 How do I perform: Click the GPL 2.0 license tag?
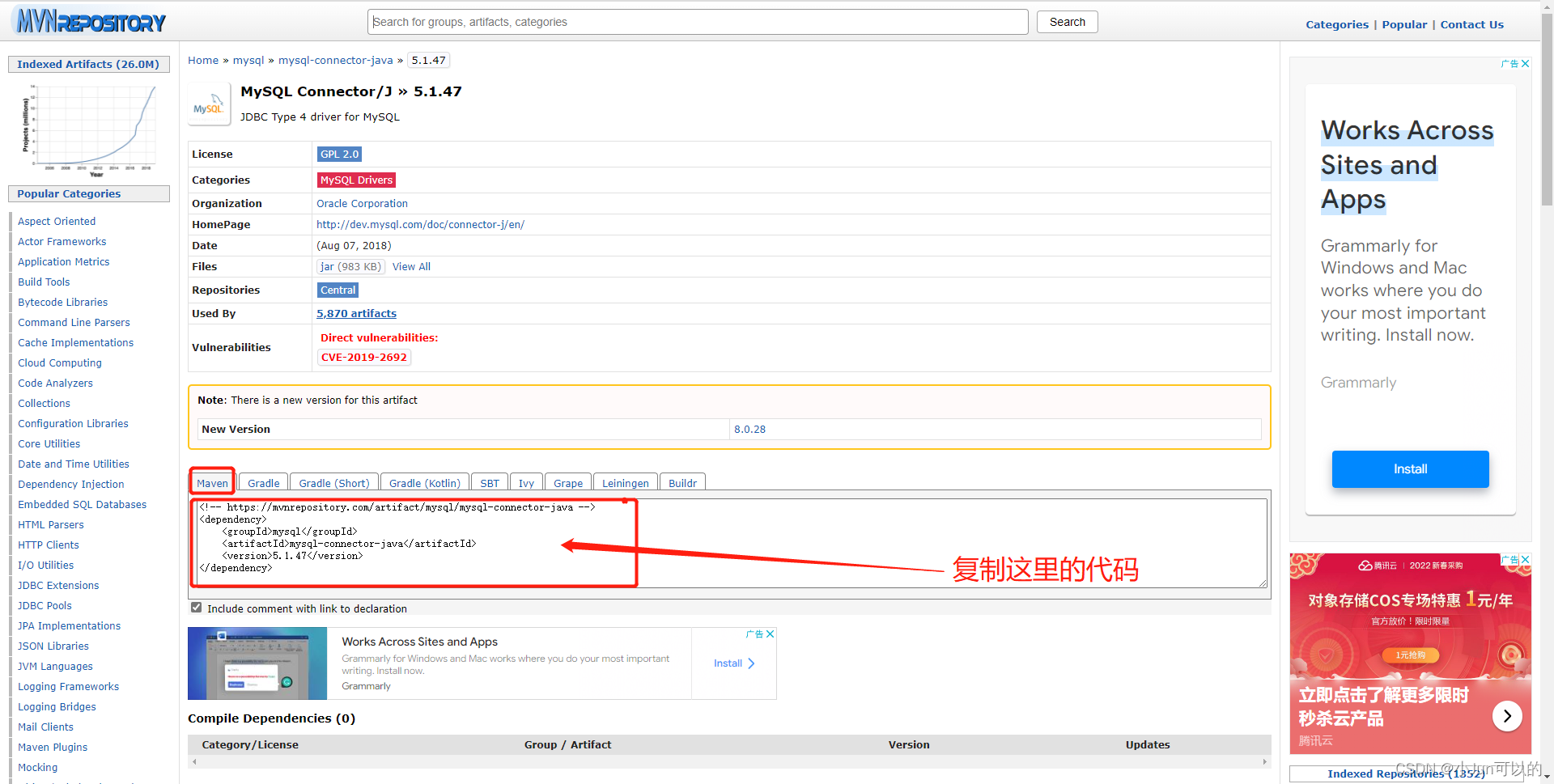(x=339, y=155)
